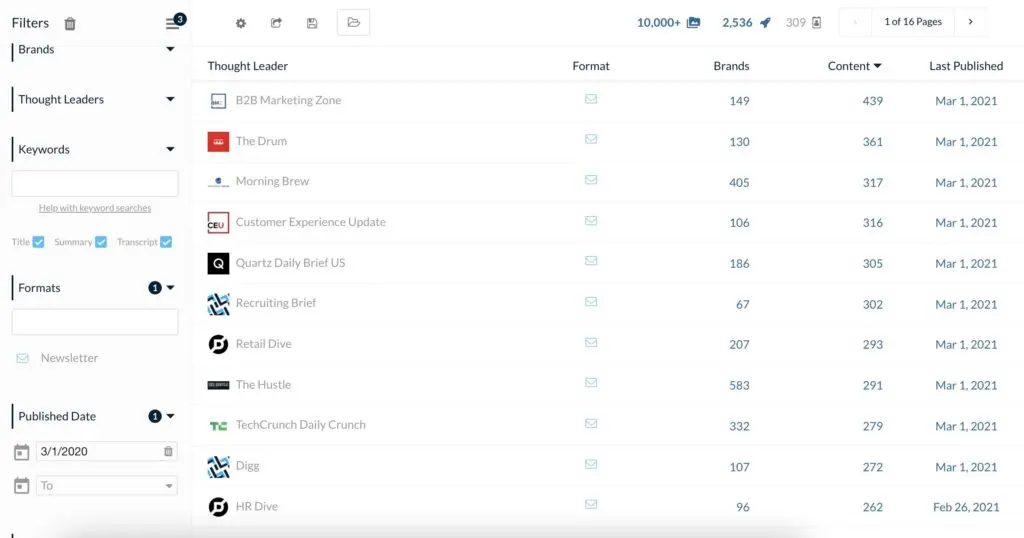Toggle the Summary checkbox
This screenshot has width=1024, height=538.
click(101, 242)
